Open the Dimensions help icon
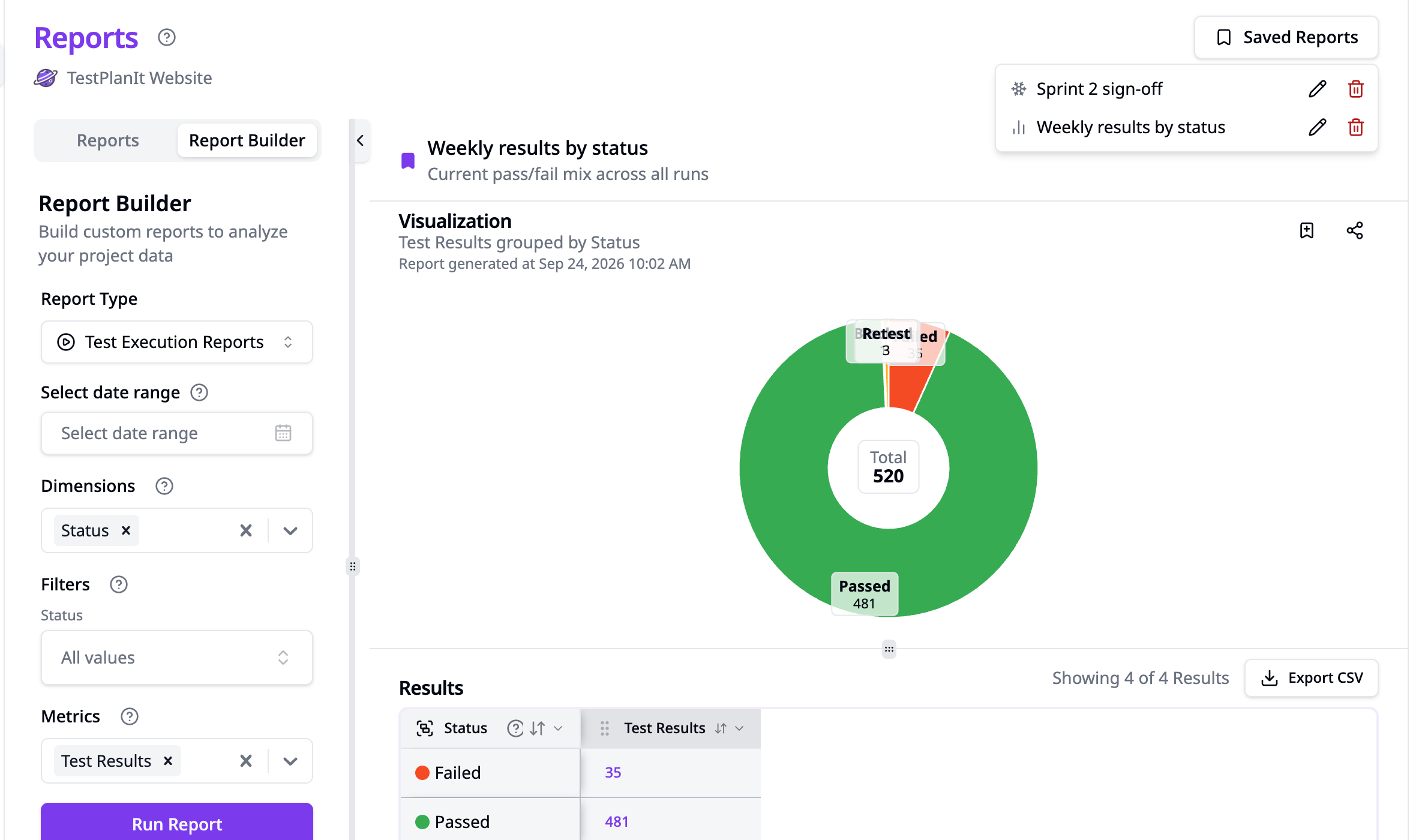Viewport: 1428px width, 840px height. tap(164, 486)
